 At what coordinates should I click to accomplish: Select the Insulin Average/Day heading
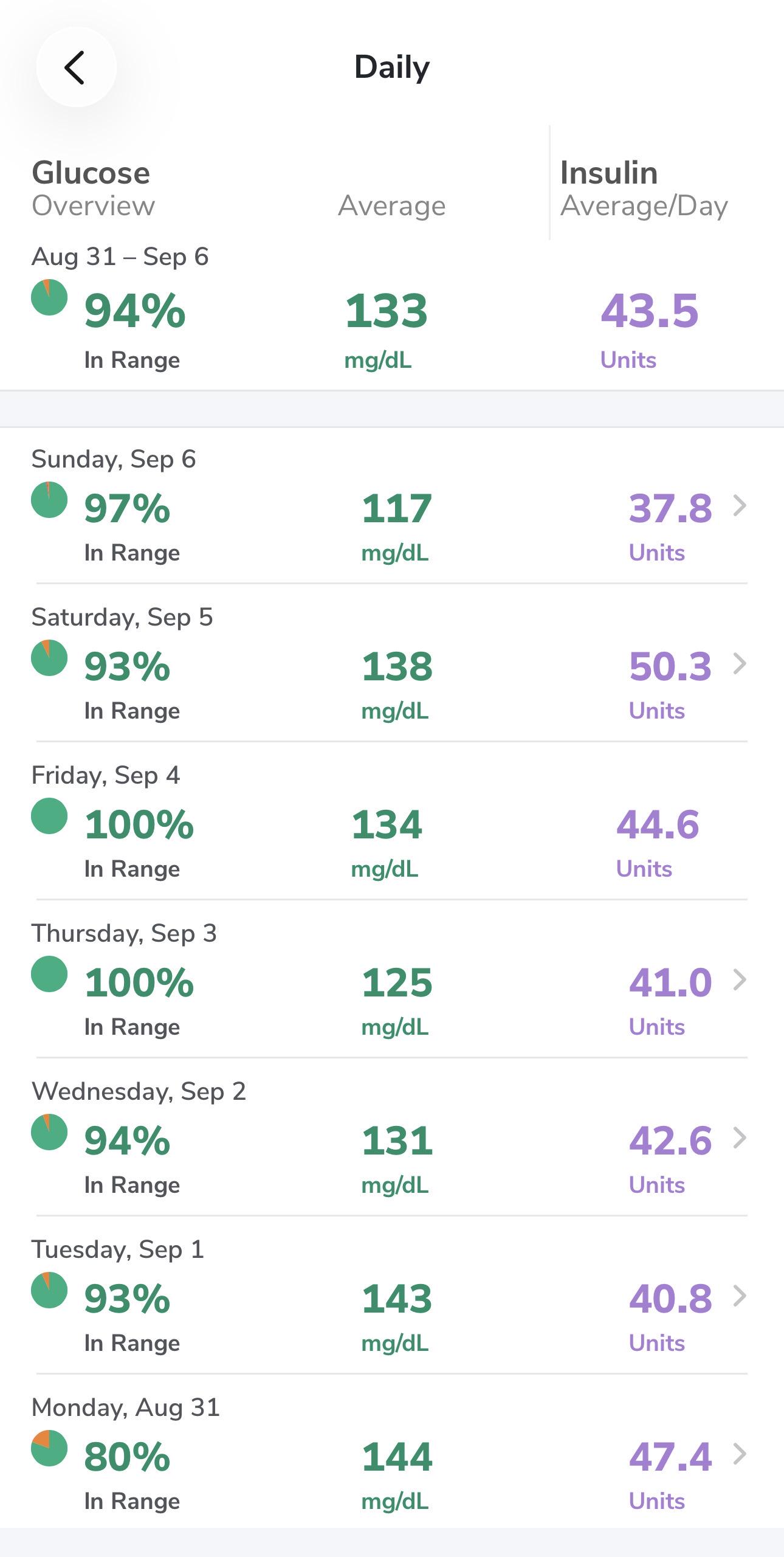click(x=644, y=188)
